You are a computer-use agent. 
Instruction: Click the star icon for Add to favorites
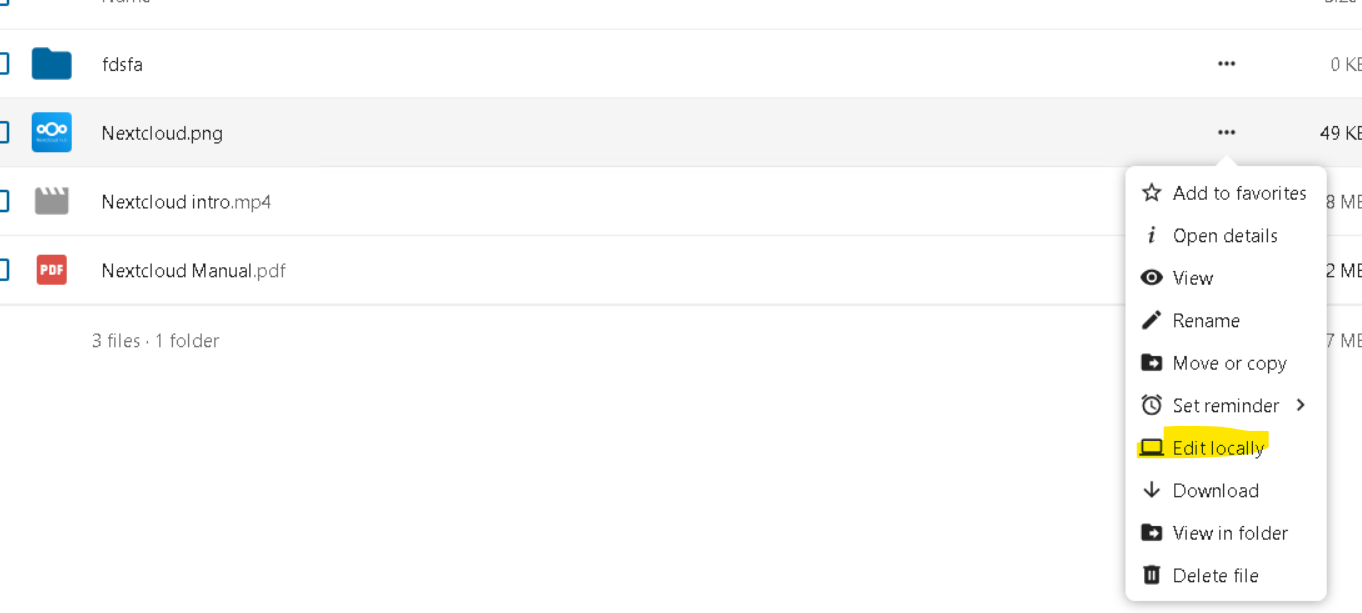pos(1152,193)
